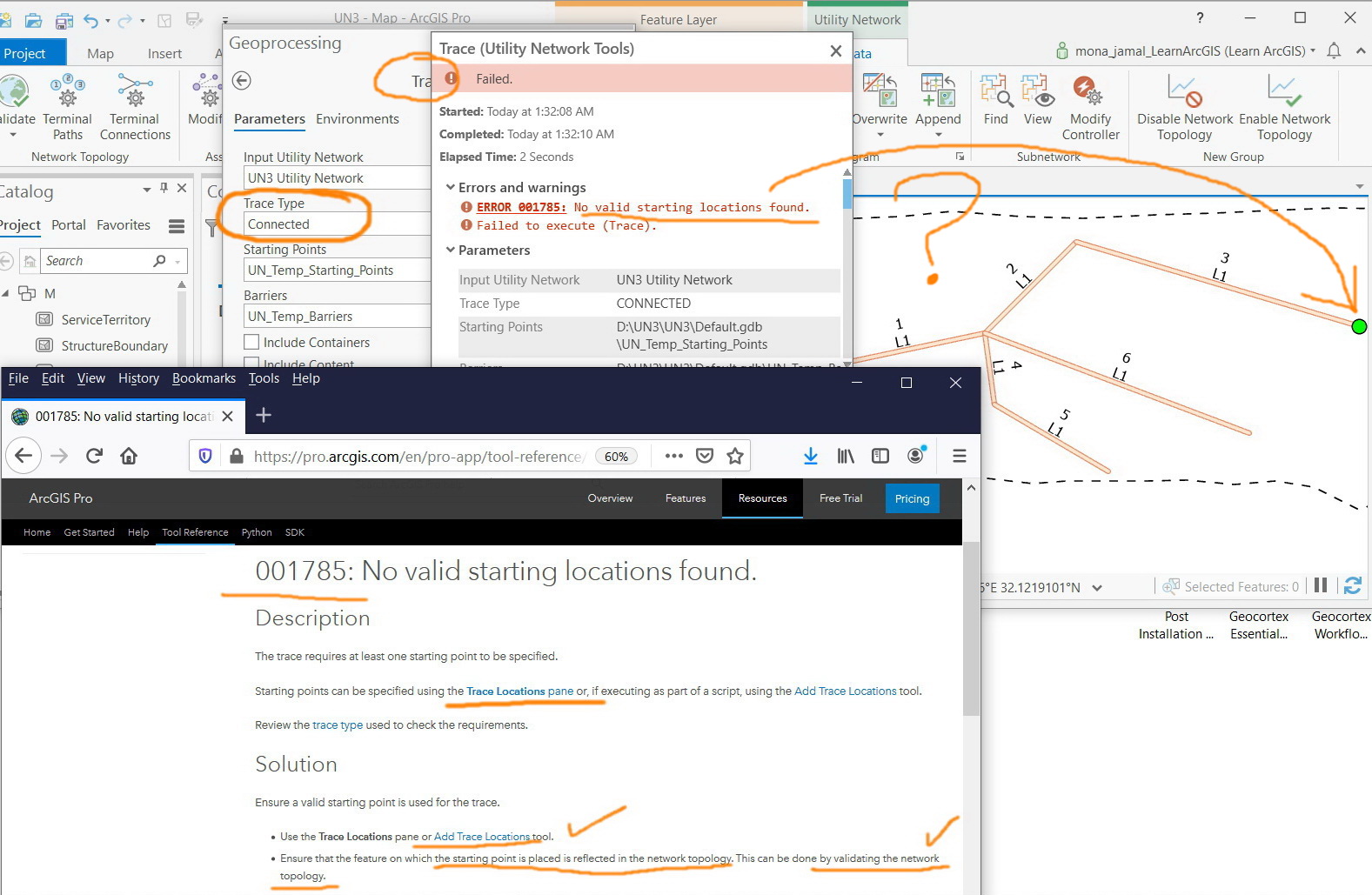
Task: Save page to Pocket in Firefox
Action: (x=705, y=456)
